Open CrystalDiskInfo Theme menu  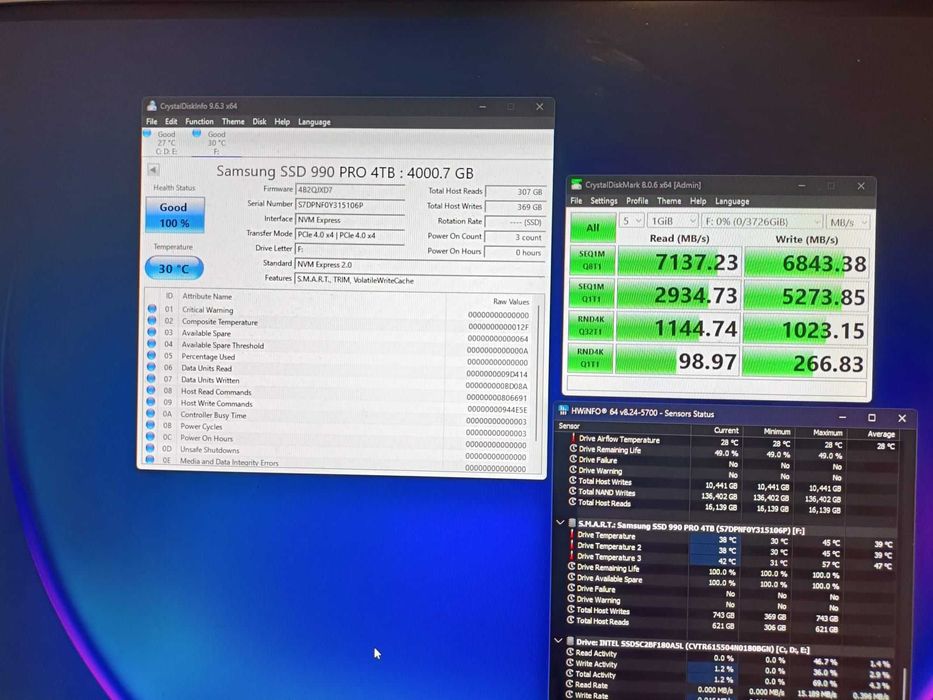(x=233, y=121)
